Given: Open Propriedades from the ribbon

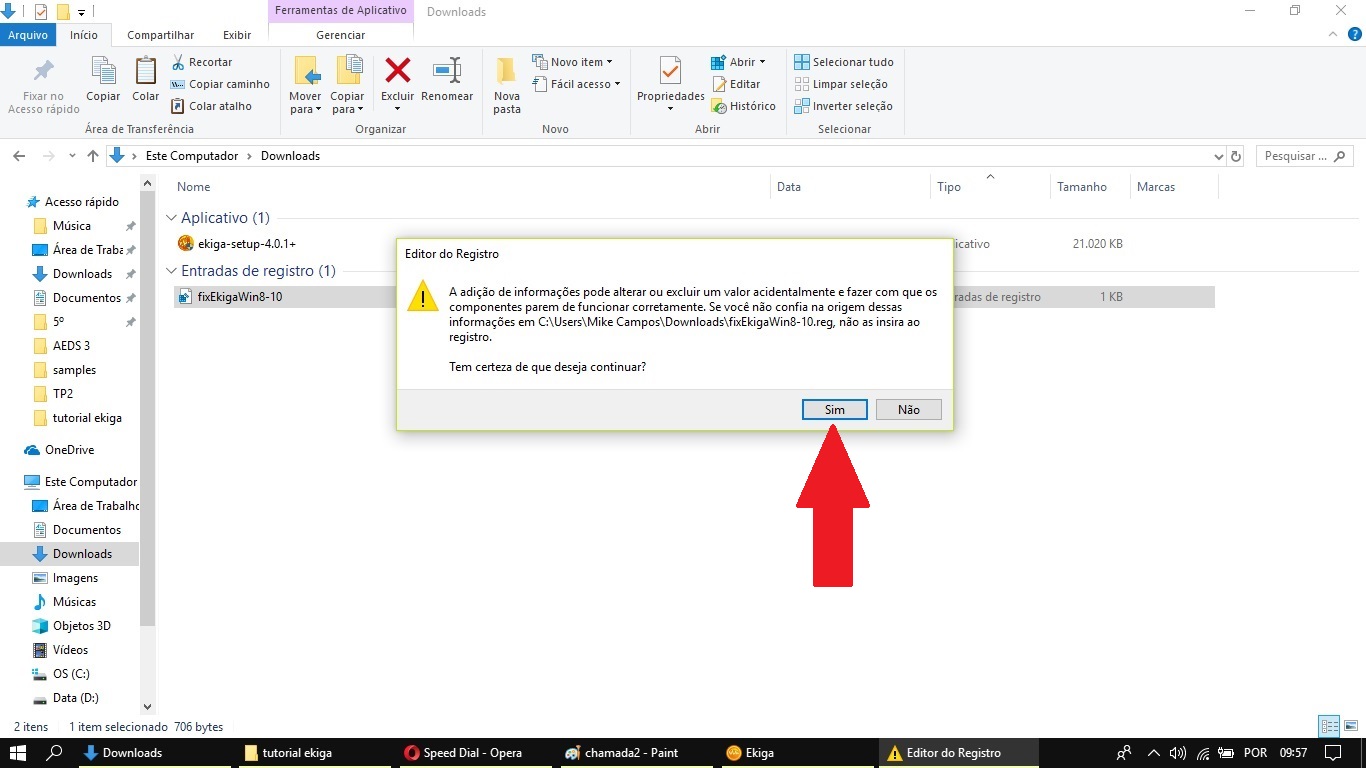Looking at the screenshot, I should coord(670,72).
